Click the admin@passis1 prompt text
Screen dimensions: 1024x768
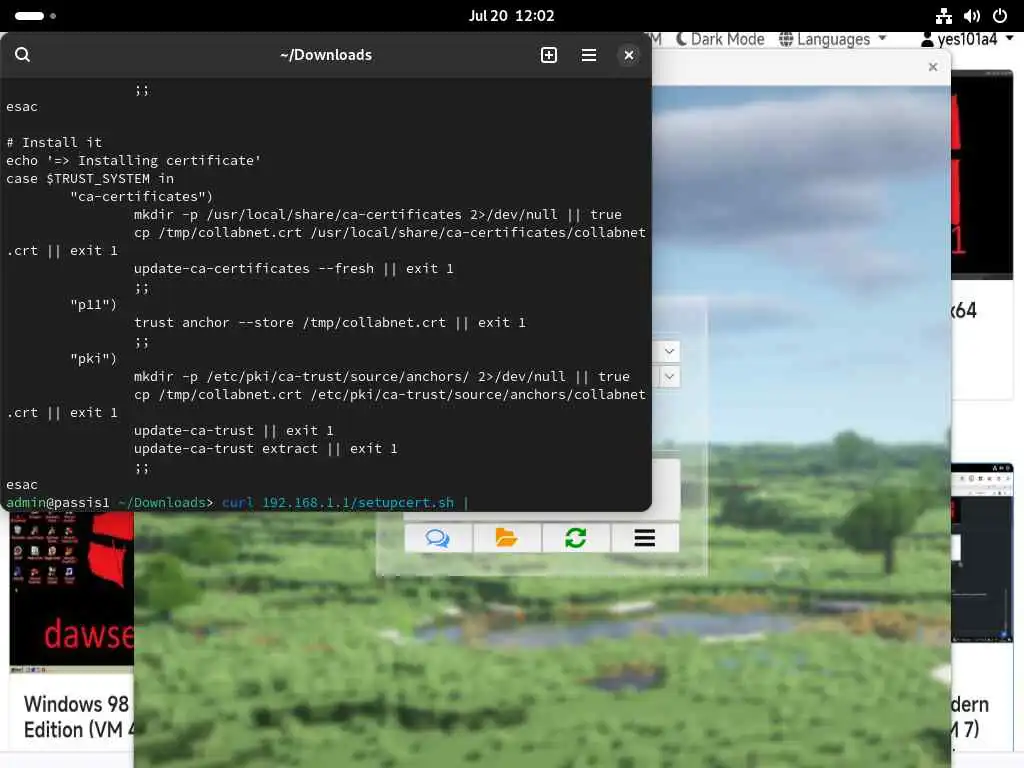coord(58,503)
